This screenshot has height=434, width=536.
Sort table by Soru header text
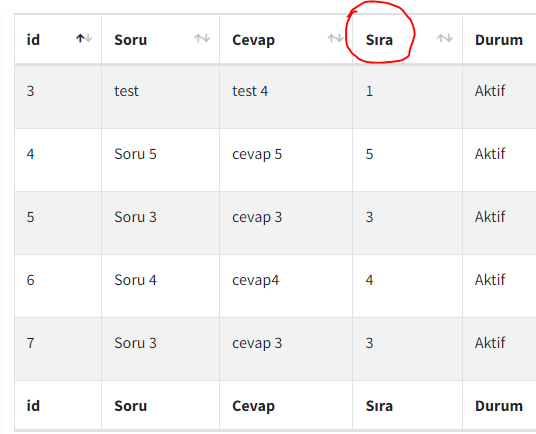point(131,40)
